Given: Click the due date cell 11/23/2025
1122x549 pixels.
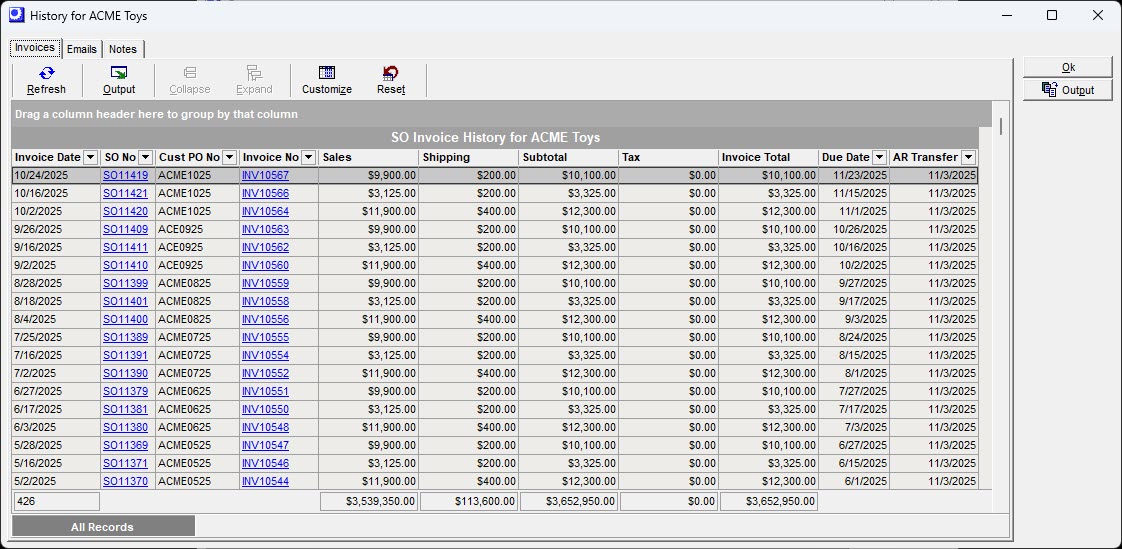Looking at the screenshot, I should click(x=854, y=175).
